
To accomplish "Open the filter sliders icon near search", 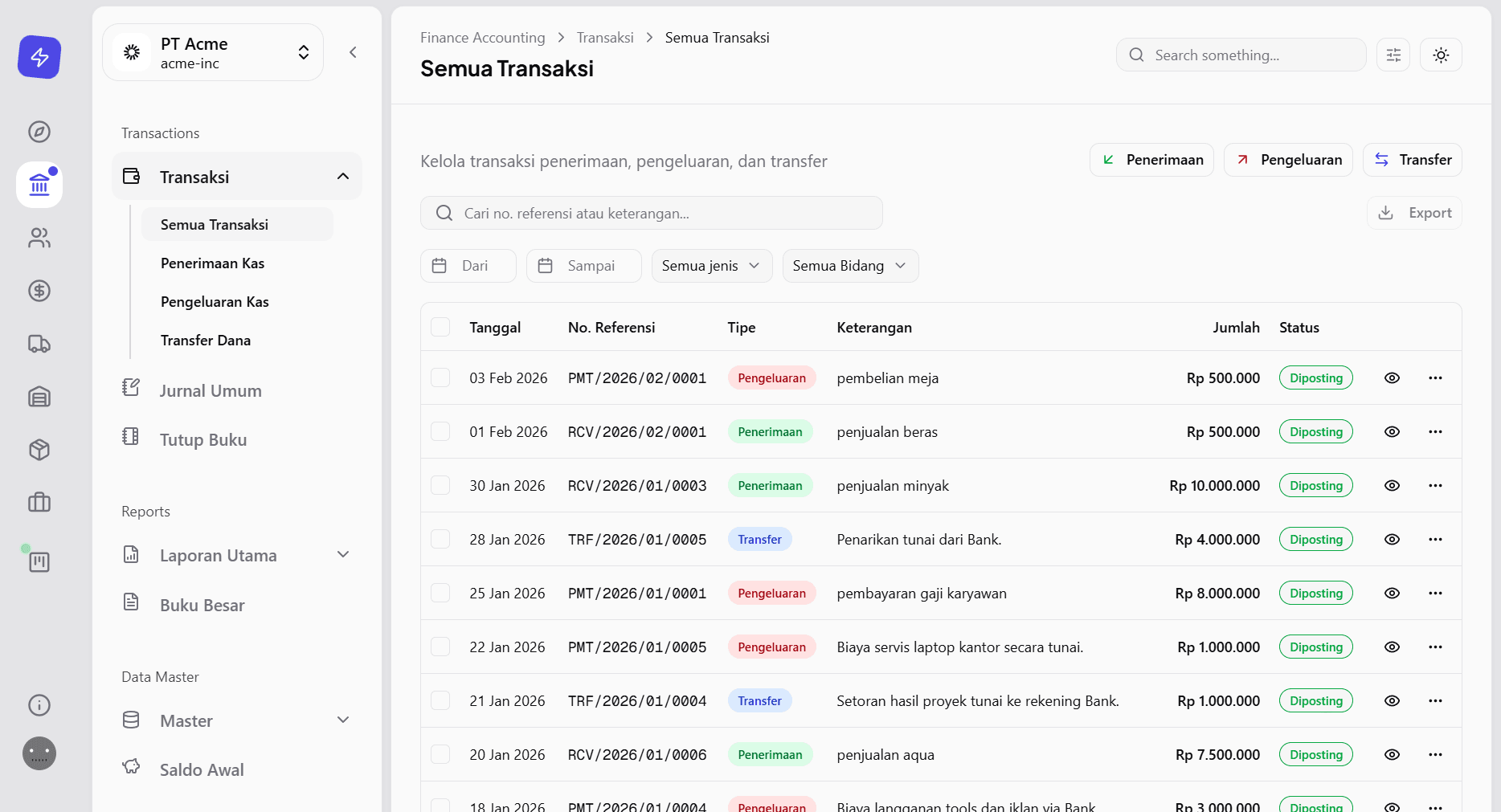I will (x=1393, y=55).
